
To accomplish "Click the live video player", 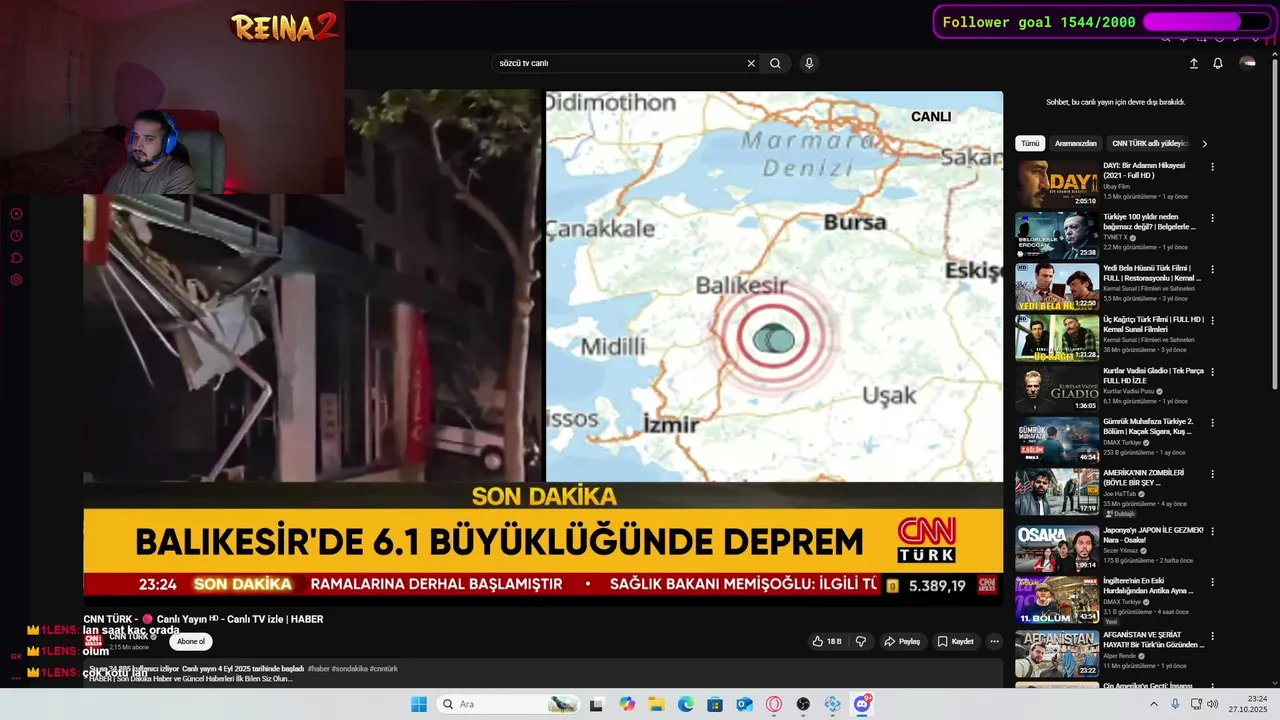I will click(x=543, y=348).
